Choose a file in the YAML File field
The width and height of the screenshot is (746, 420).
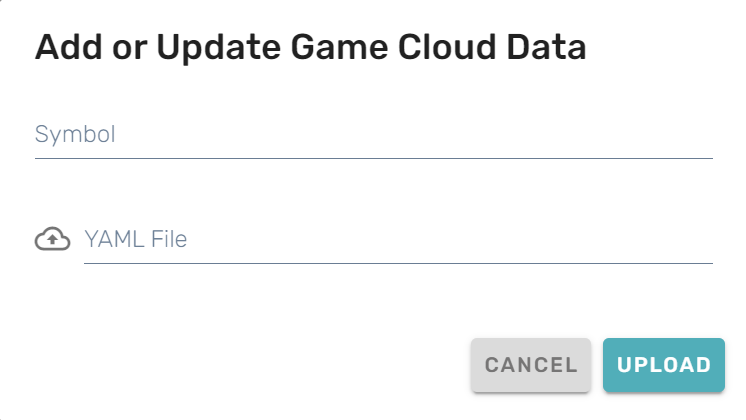tap(398, 240)
